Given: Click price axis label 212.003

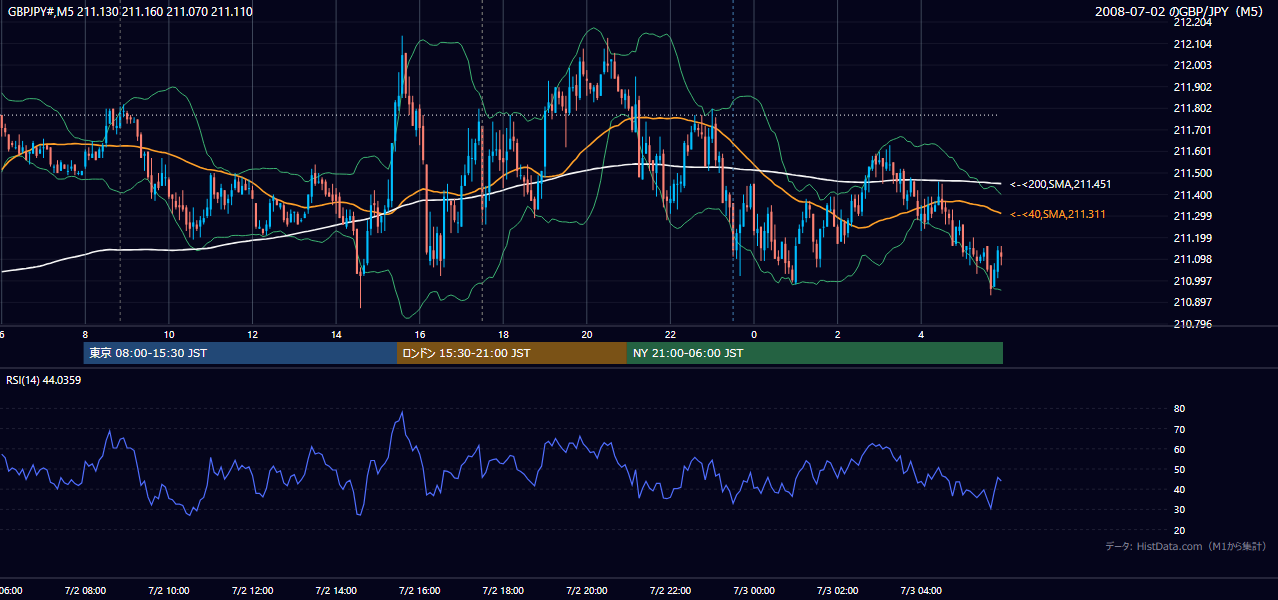Looking at the screenshot, I should click(x=1192, y=65).
